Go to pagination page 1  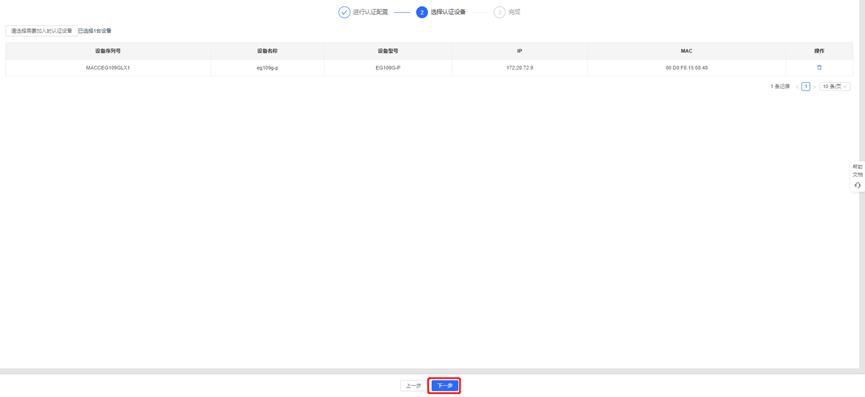[x=806, y=87]
